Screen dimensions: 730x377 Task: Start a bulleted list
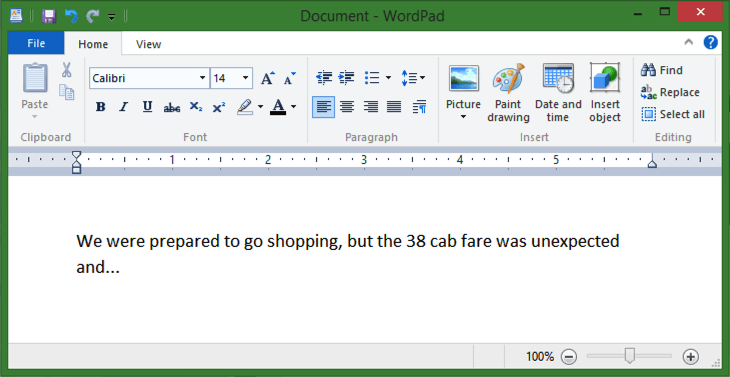click(372, 78)
